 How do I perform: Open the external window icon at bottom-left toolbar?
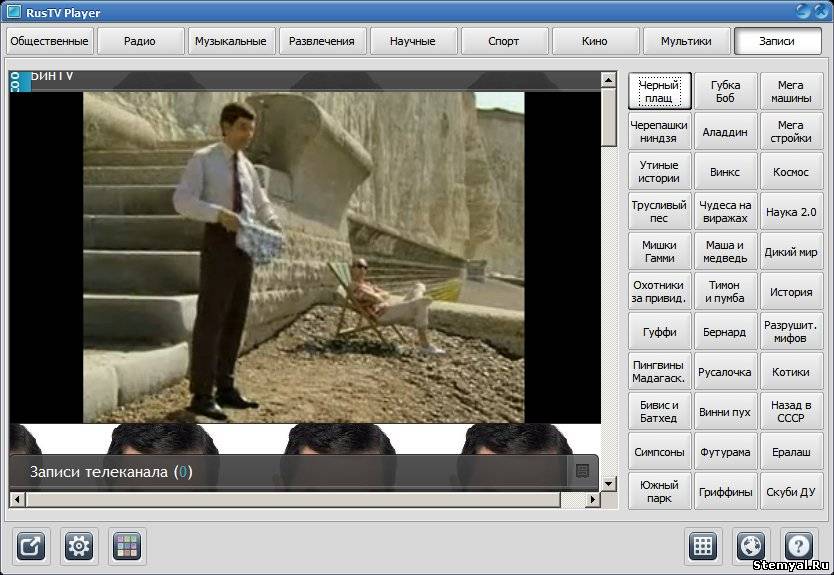click(30, 546)
